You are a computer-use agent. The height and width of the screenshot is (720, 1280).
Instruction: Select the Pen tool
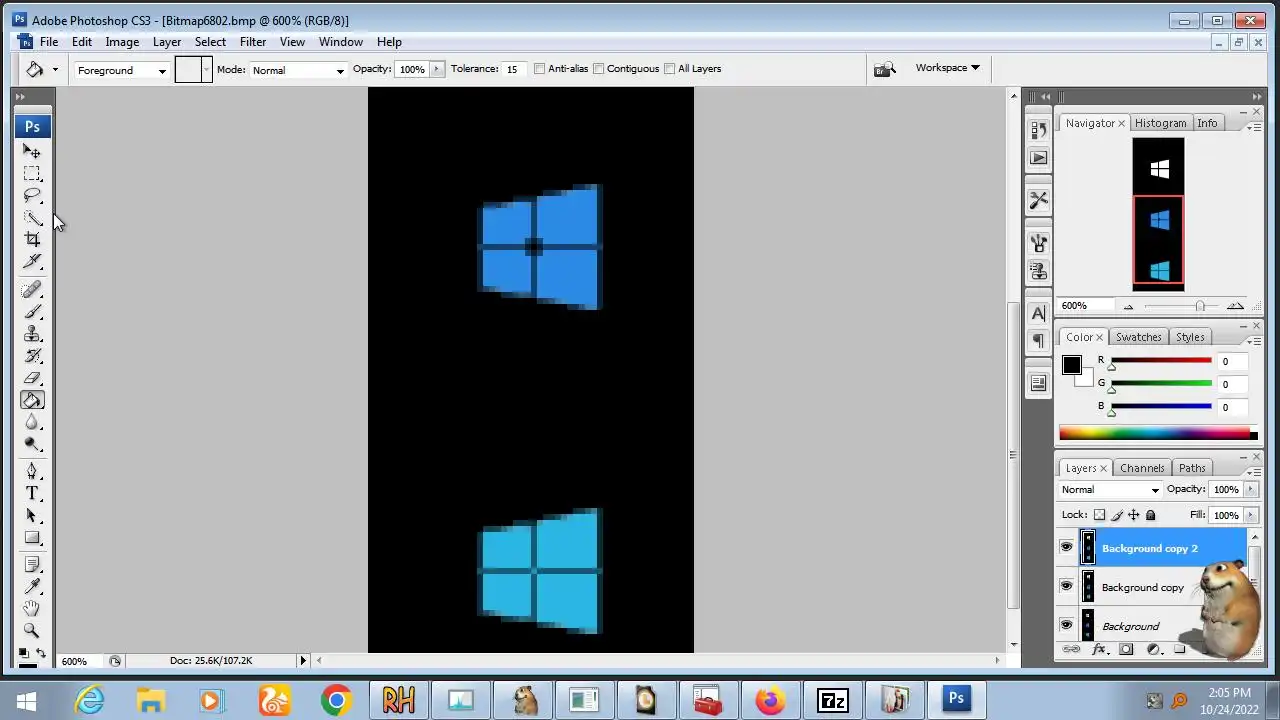[x=32, y=471]
